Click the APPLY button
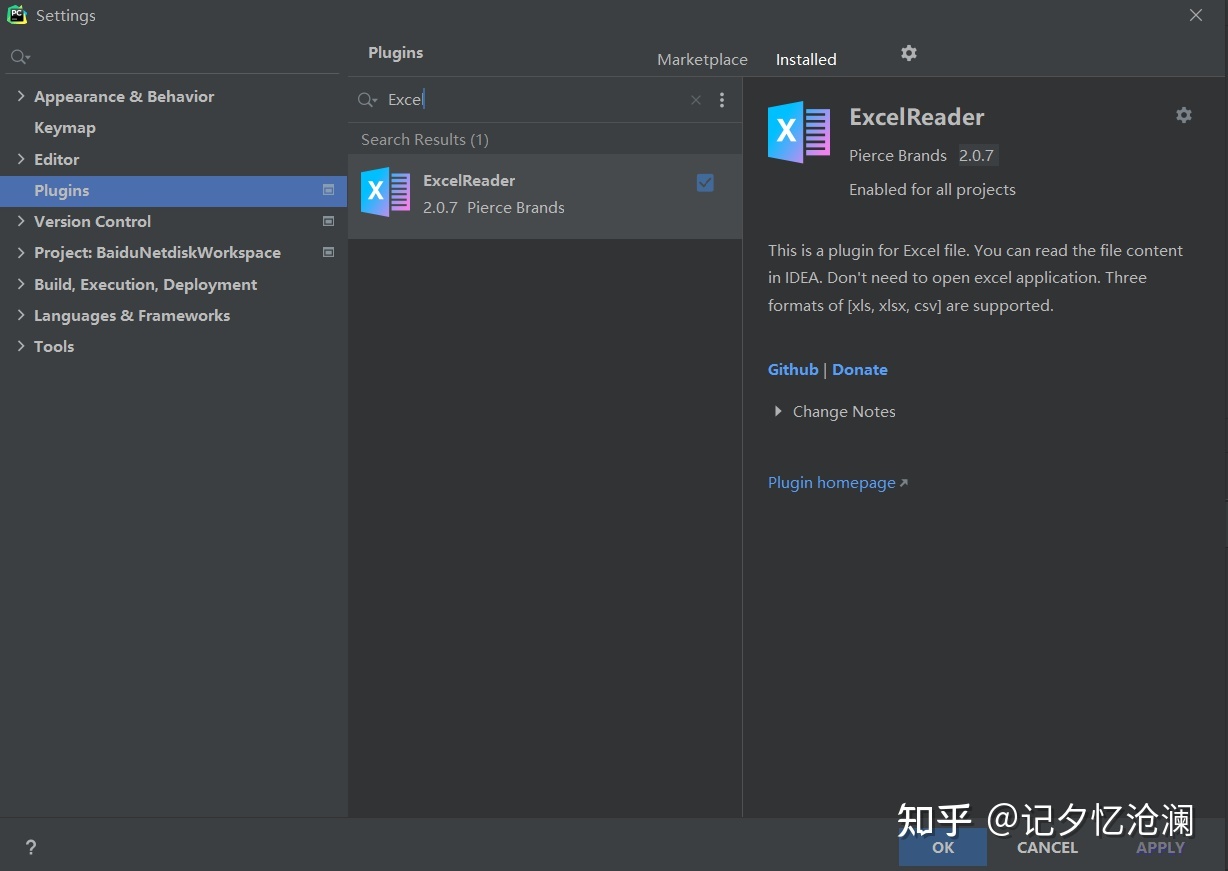Screen dimensions: 1228x871 [x=1160, y=847]
